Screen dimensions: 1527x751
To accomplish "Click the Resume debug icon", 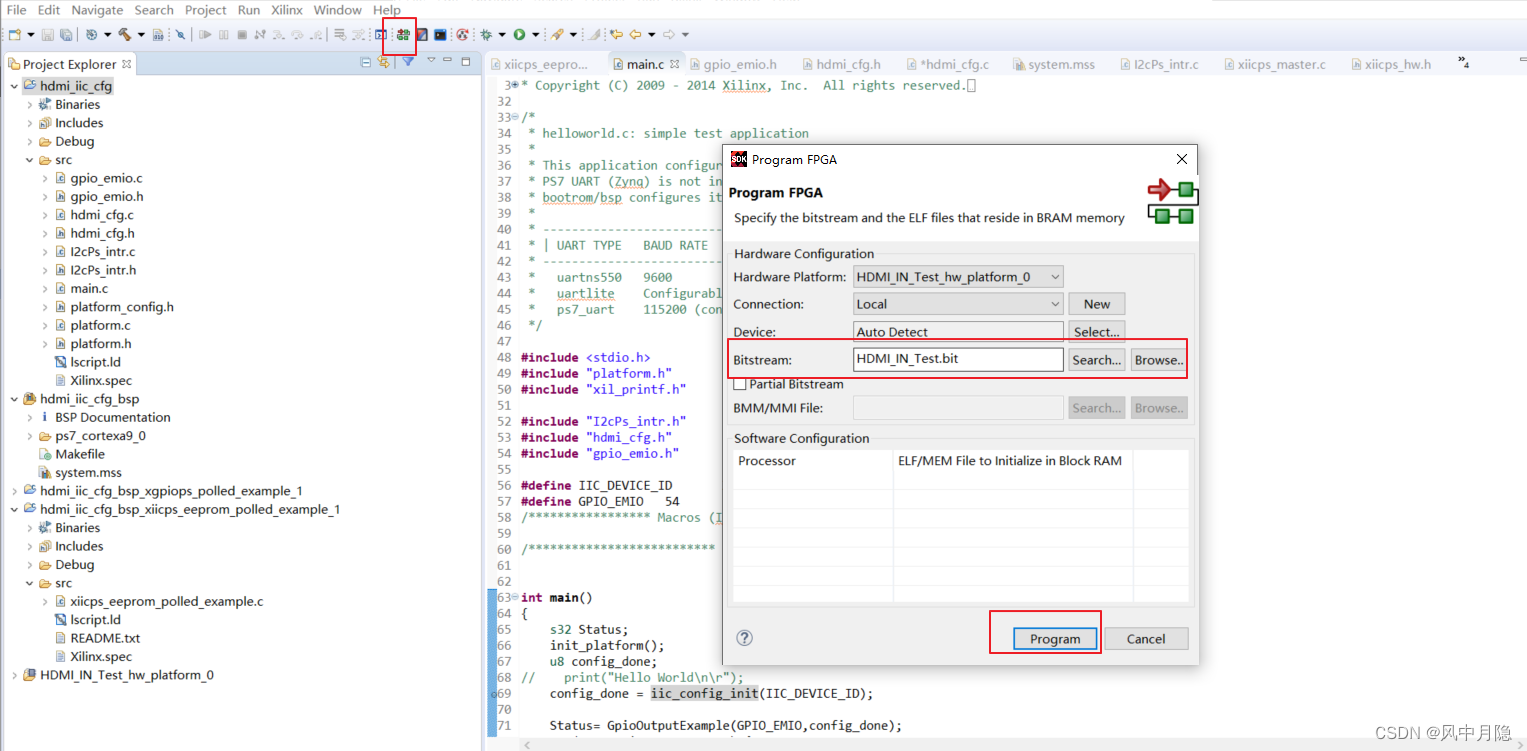I will [205, 34].
